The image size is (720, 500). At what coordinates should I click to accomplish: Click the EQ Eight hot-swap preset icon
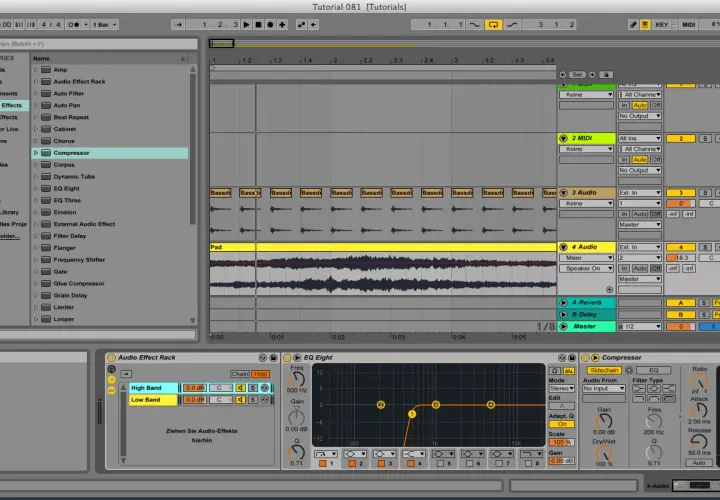(x=562, y=358)
